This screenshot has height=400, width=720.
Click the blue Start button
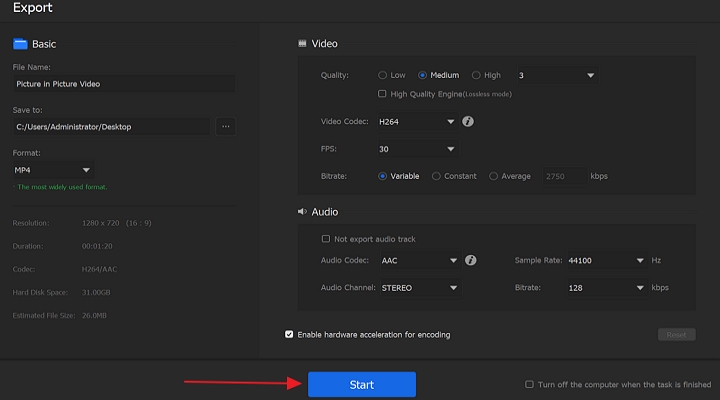361,384
